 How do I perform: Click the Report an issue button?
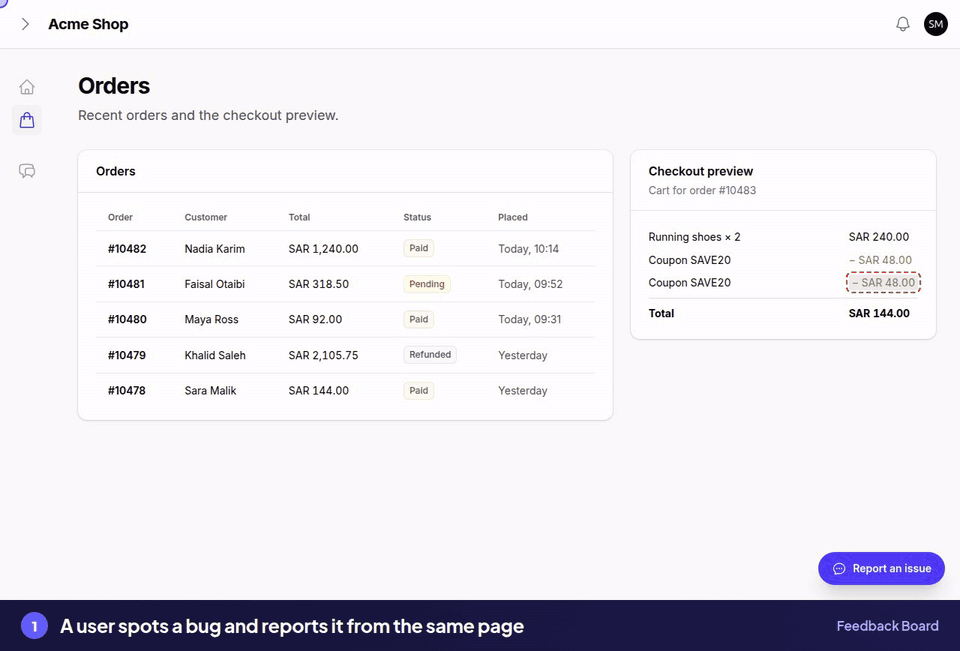point(881,568)
